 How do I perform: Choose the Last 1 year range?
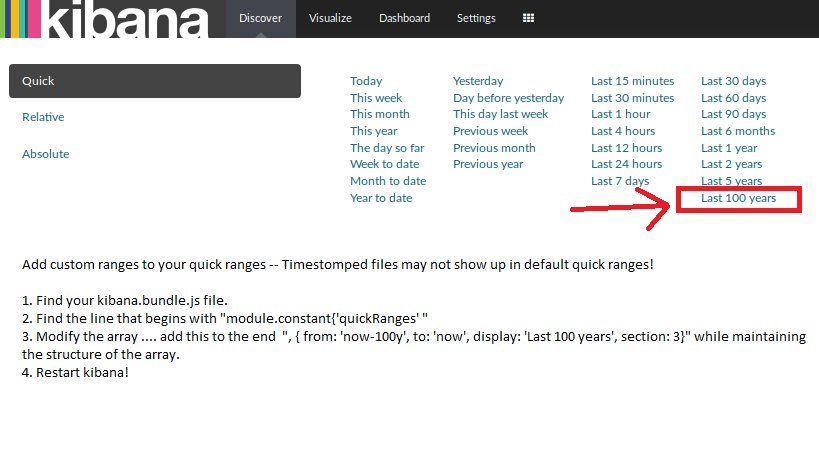point(729,148)
